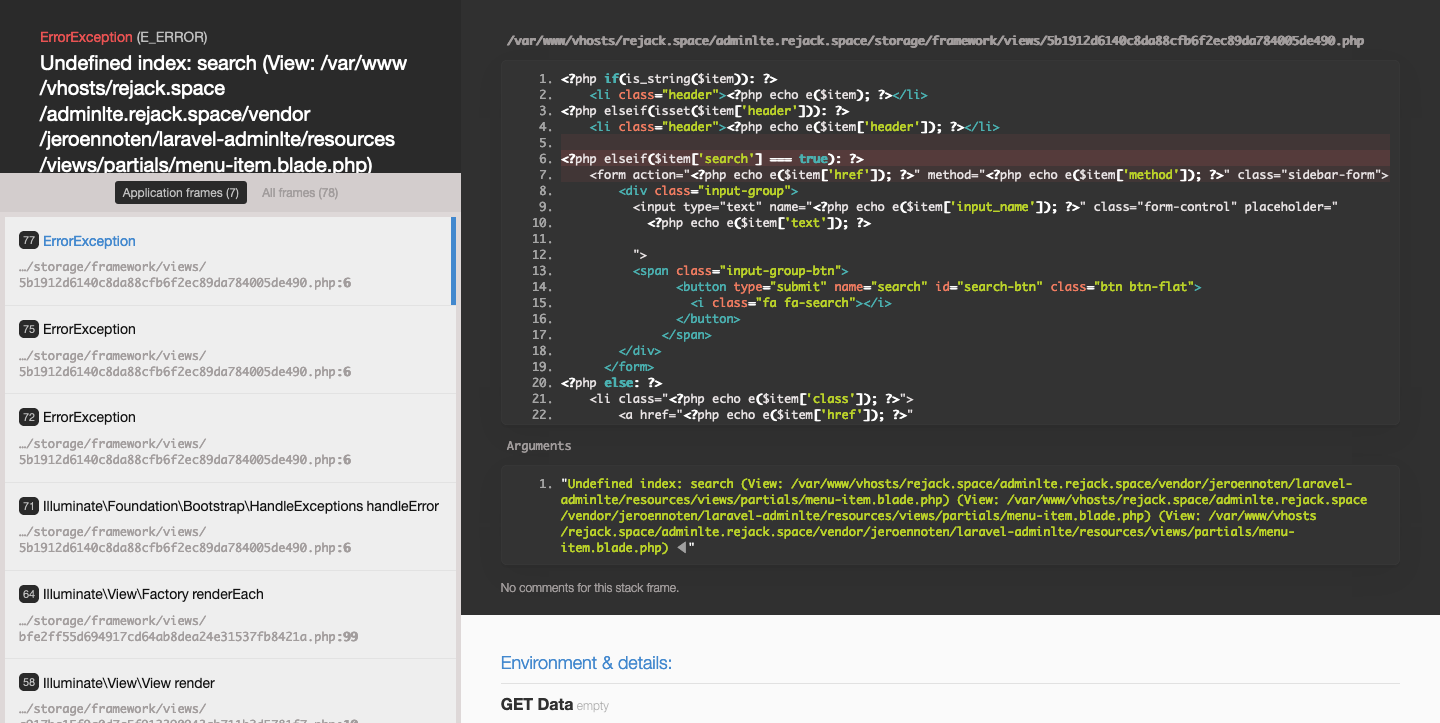Open the View\Factory renderEach frame
The height and width of the screenshot is (723, 1440).
pos(229,614)
